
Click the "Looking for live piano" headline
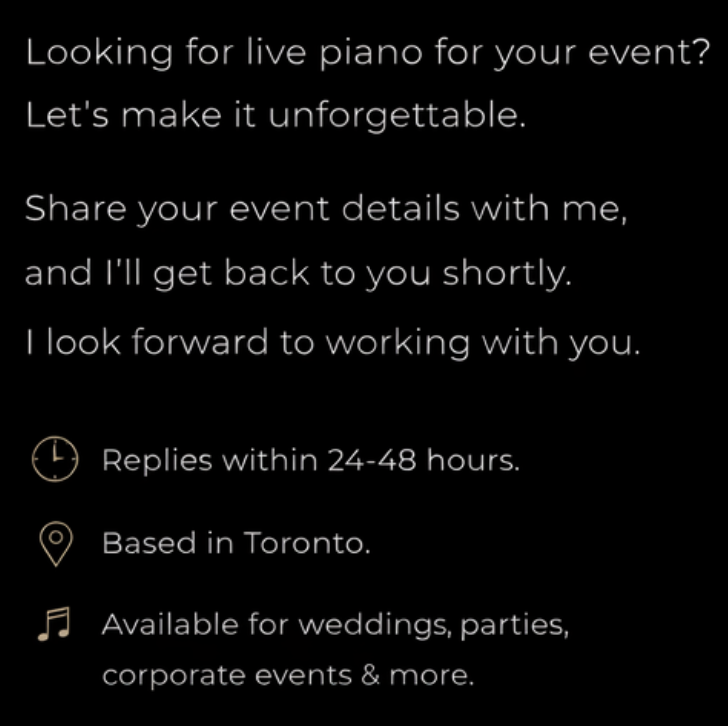pyautogui.click(x=367, y=52)
